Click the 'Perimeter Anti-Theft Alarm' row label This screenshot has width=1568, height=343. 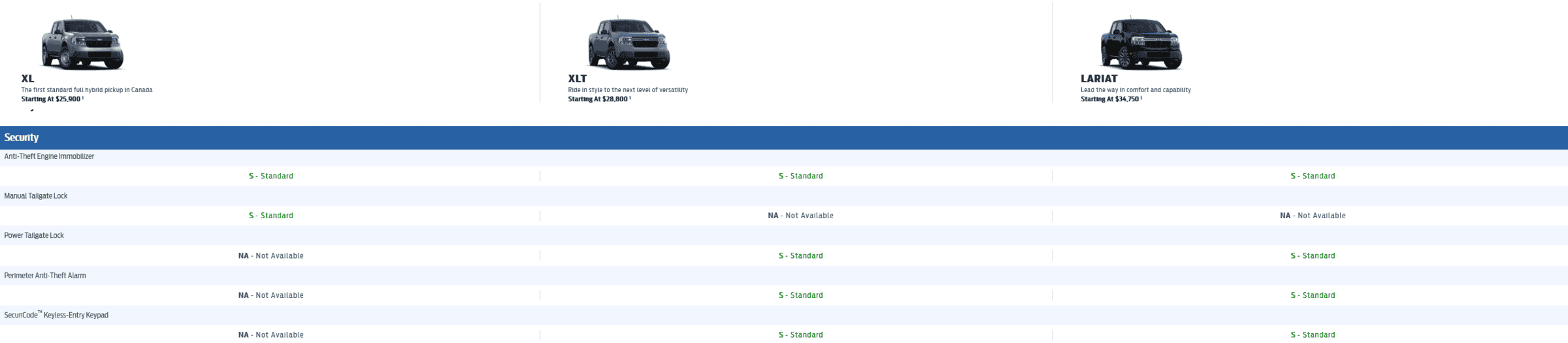[x=45, y=276]
